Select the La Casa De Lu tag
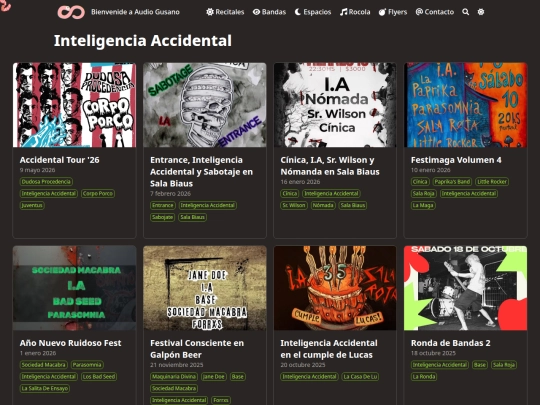 360,376
